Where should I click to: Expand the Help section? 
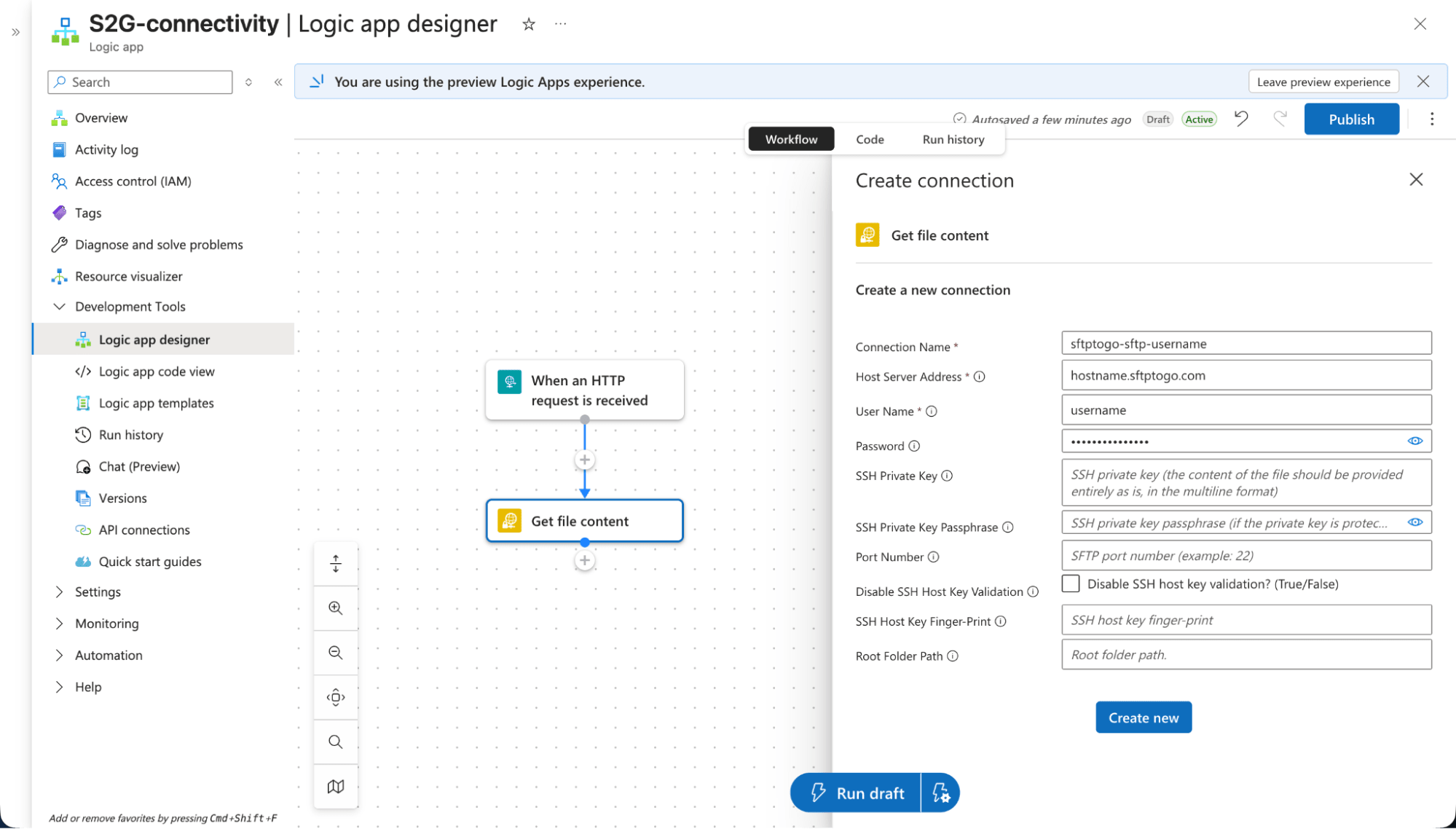coord(59,687)
